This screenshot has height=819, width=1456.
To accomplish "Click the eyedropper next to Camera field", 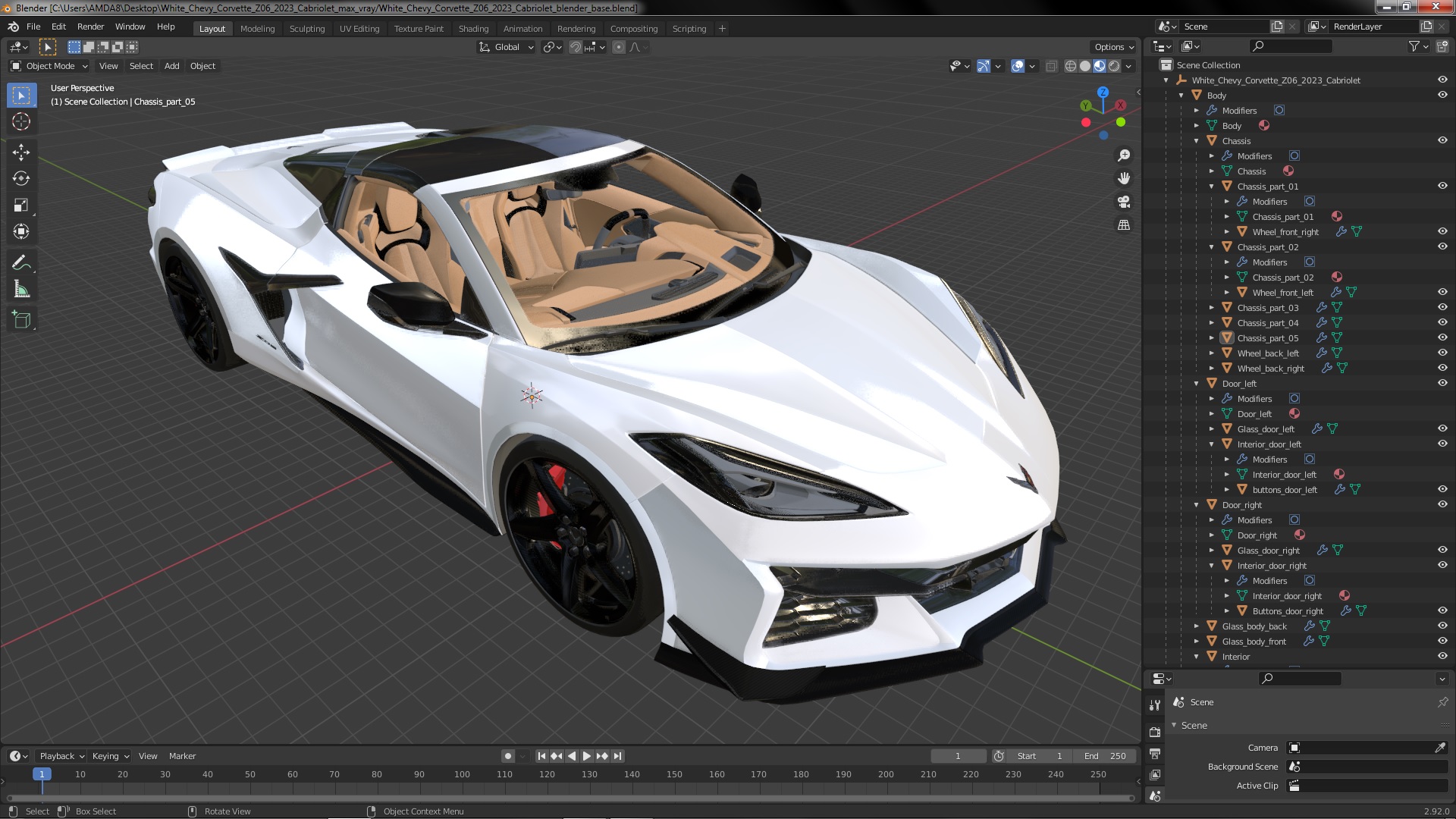I will [x=1440, y=748].
